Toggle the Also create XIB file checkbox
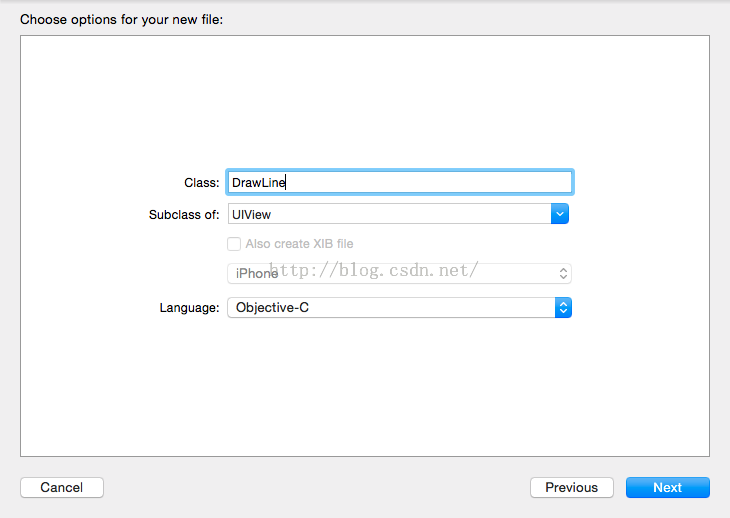The width and height of the screenshot is (730, 518). [234, 244]
